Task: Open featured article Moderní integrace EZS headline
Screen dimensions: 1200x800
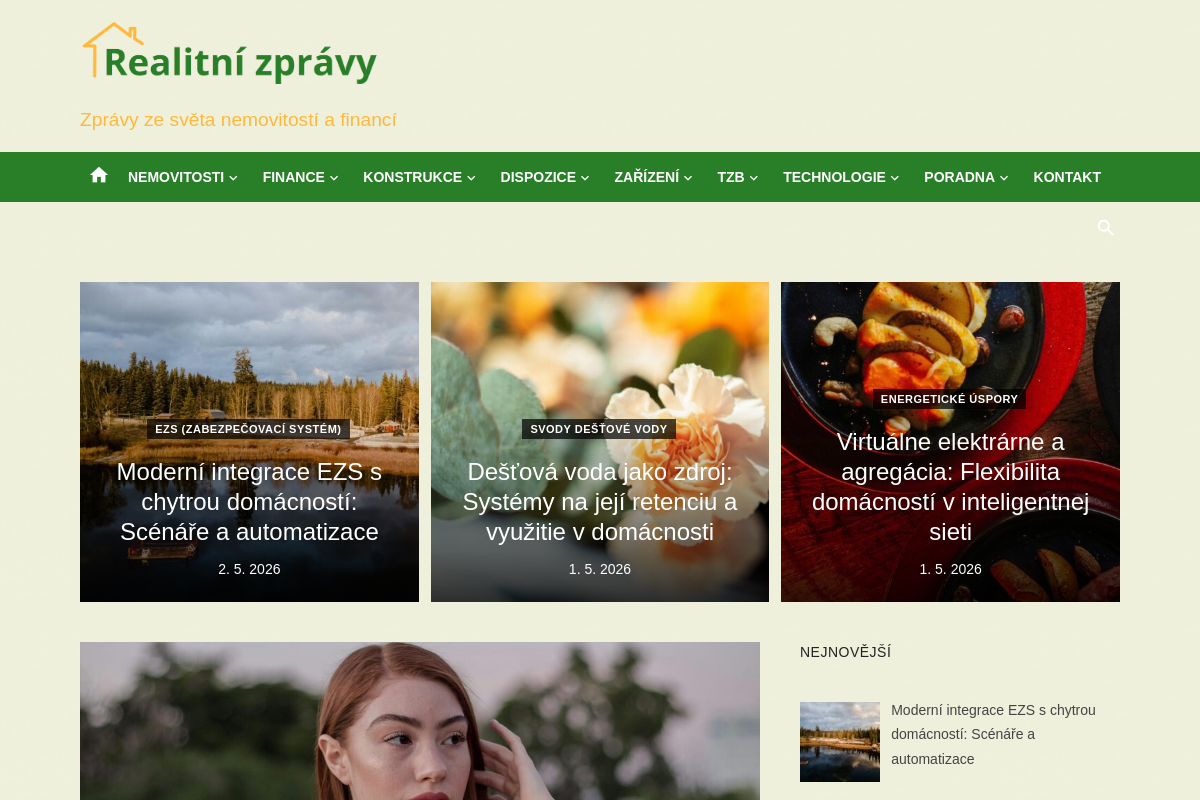Action: [249, 501]
